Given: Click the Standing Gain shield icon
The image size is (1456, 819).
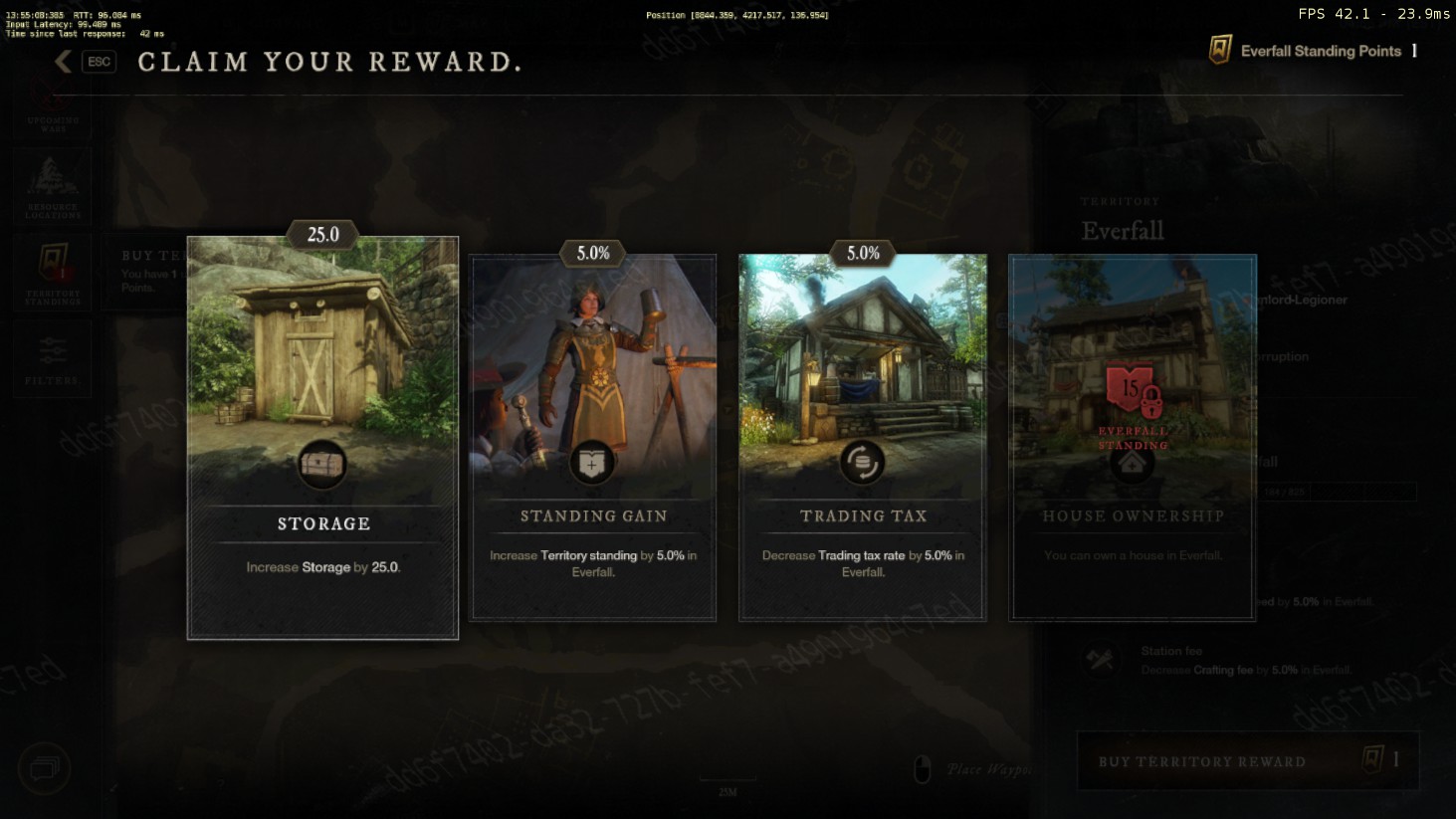Looking at the screenshot, I should pyautogui.click(x=592, y=463).
